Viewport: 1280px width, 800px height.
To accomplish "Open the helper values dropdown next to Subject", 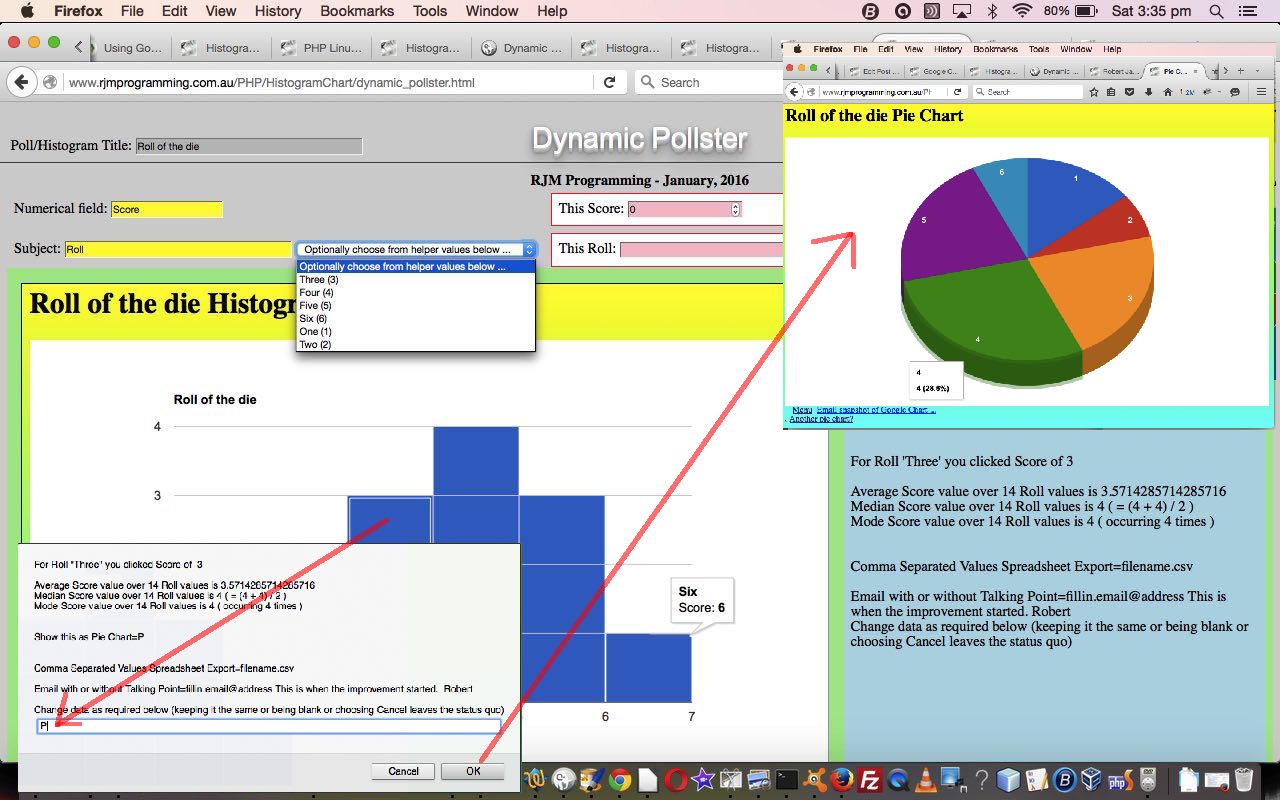I will (x=416, y=249).
